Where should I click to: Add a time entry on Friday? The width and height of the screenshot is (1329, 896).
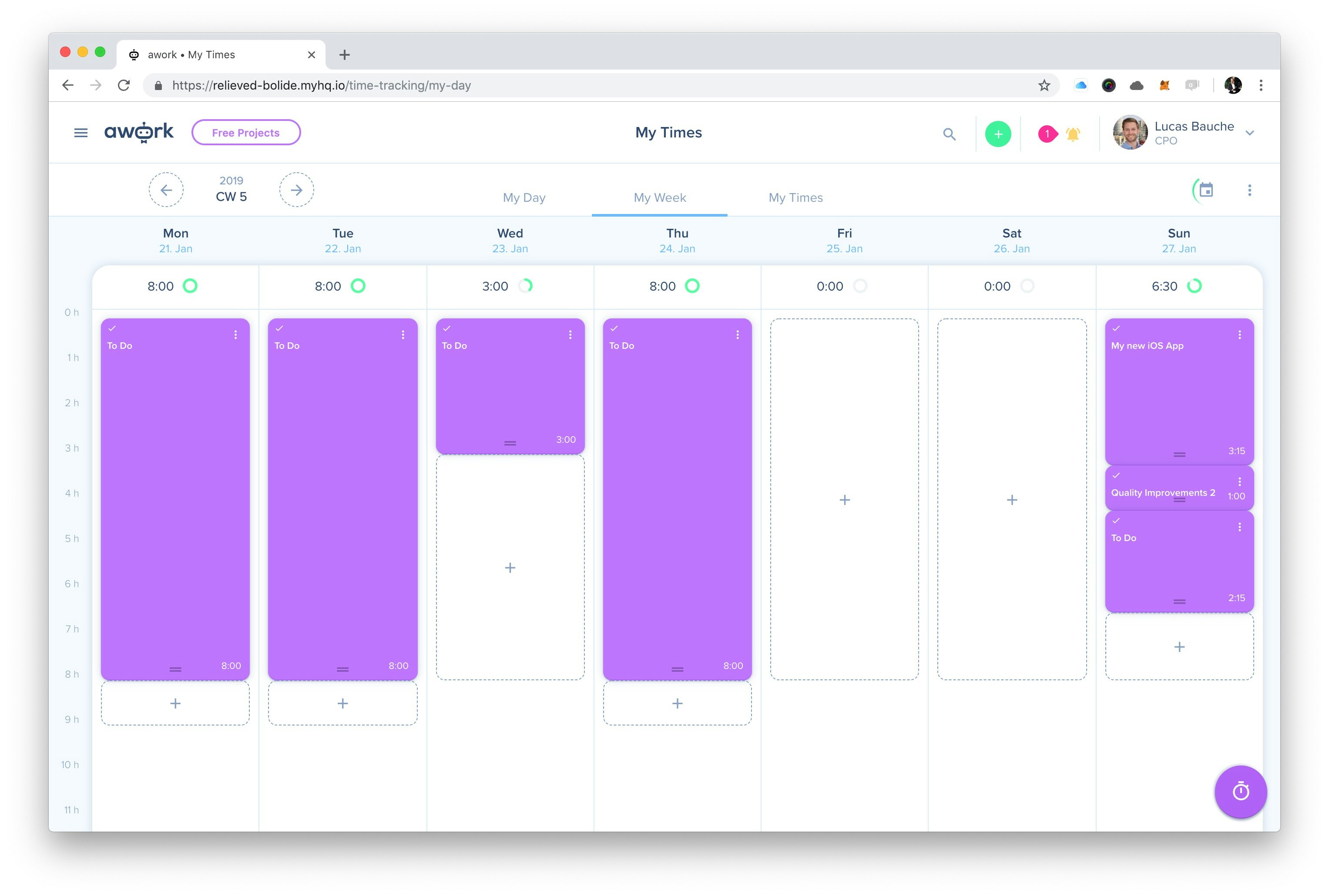(844, 500)
